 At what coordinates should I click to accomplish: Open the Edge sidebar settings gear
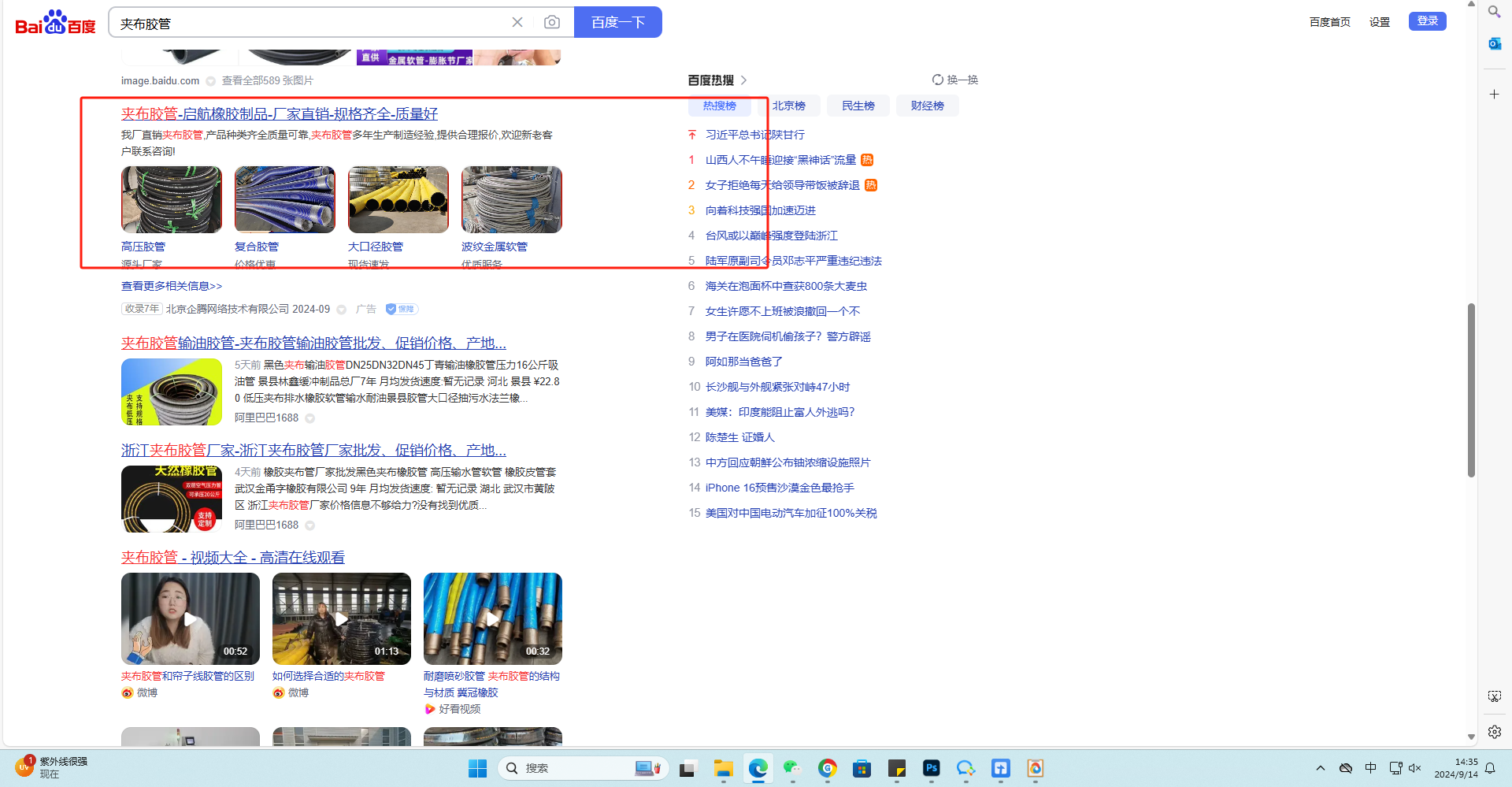coord(1494,732)
